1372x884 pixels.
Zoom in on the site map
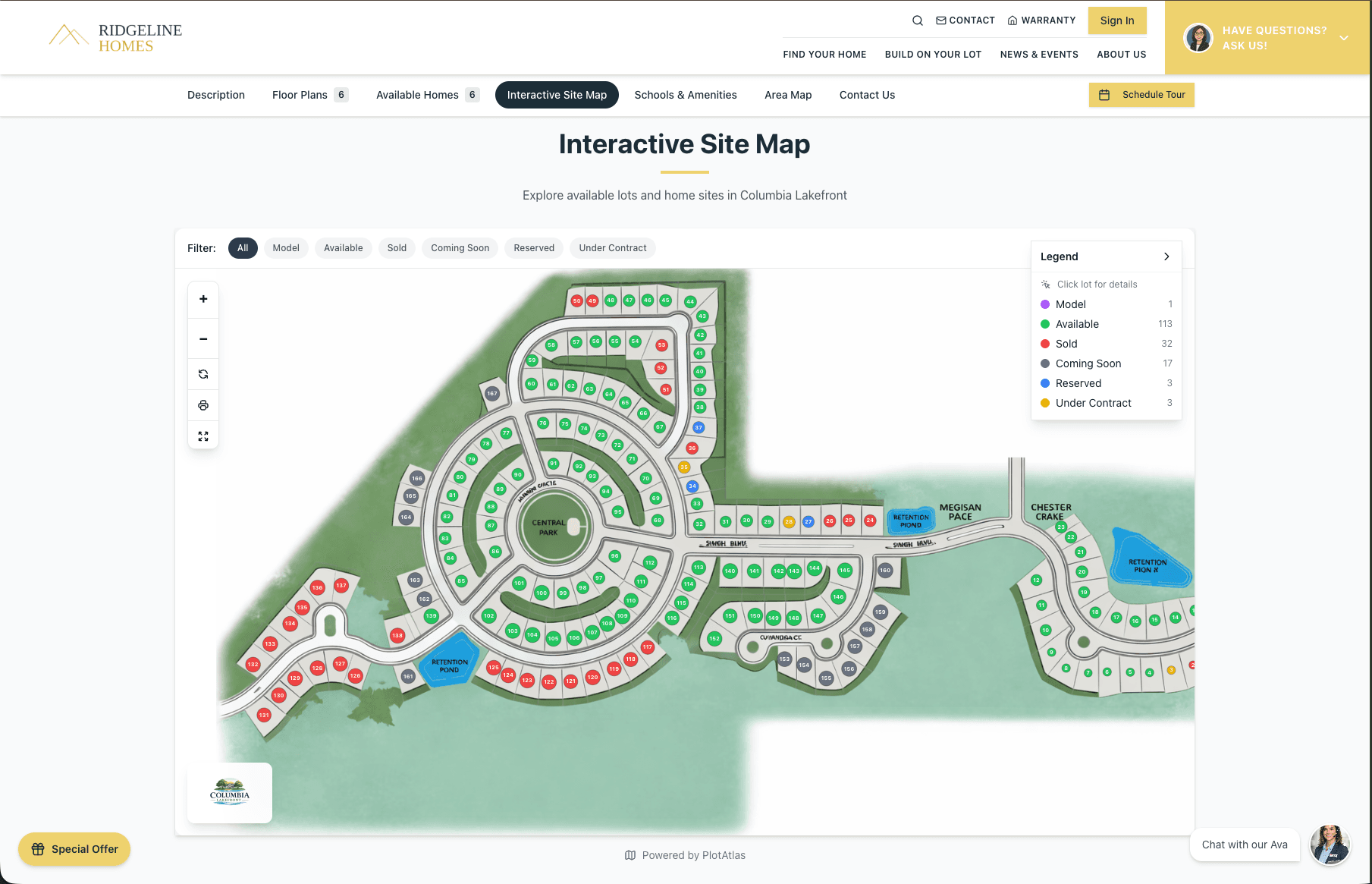tap(203, 298)
